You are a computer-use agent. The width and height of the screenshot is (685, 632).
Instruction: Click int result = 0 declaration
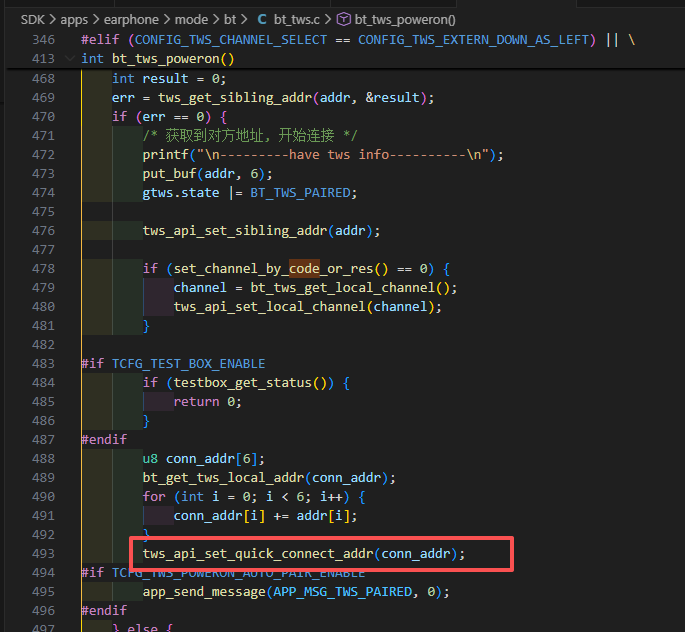click(169, 79)
